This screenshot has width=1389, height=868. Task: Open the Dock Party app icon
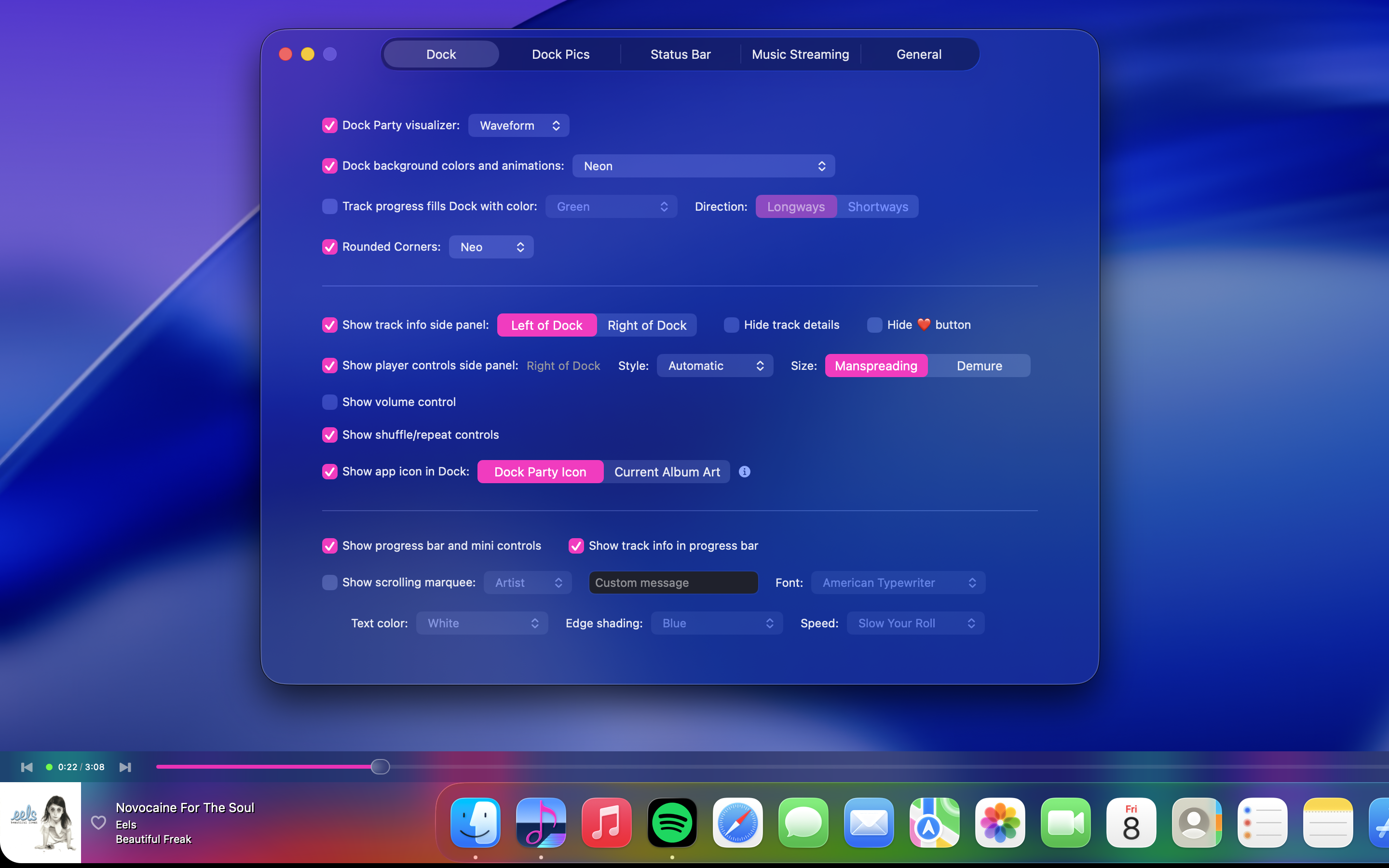click(x=541, y=823)
